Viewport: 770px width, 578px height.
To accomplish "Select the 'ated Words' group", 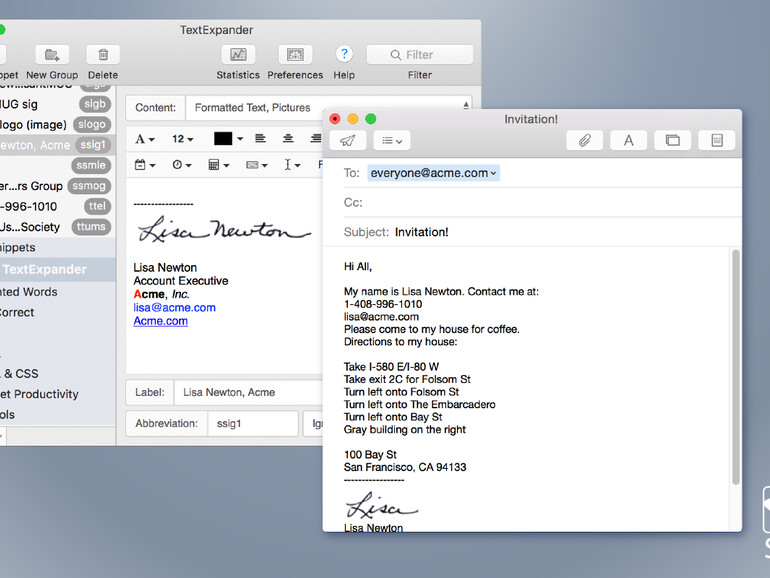I will tap(56, 292).
